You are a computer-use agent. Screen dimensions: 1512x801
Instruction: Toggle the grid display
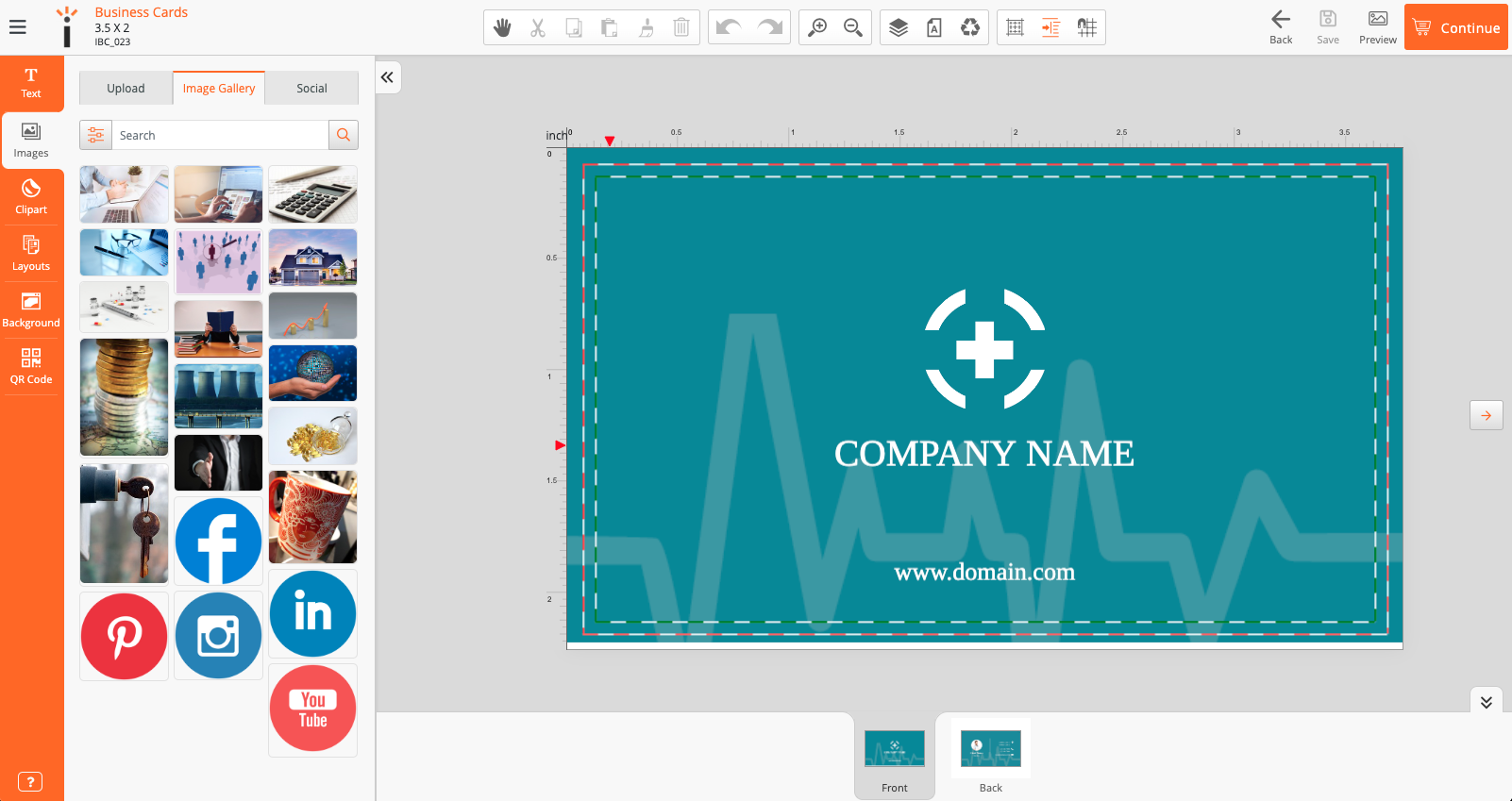1016,27
